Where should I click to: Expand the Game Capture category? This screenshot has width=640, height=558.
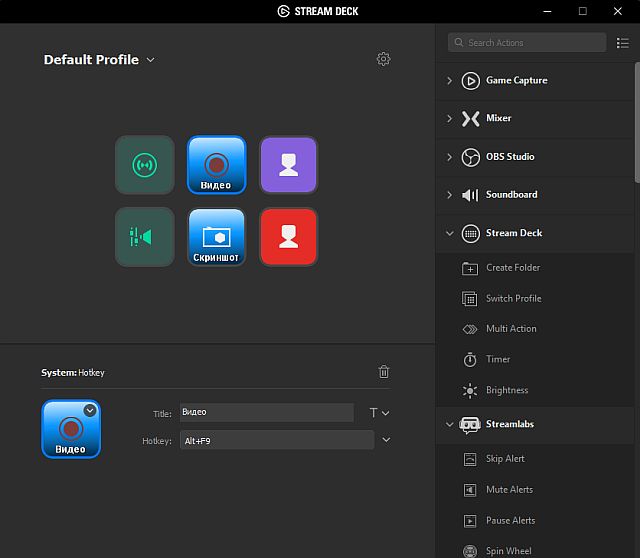click(449, 81)
